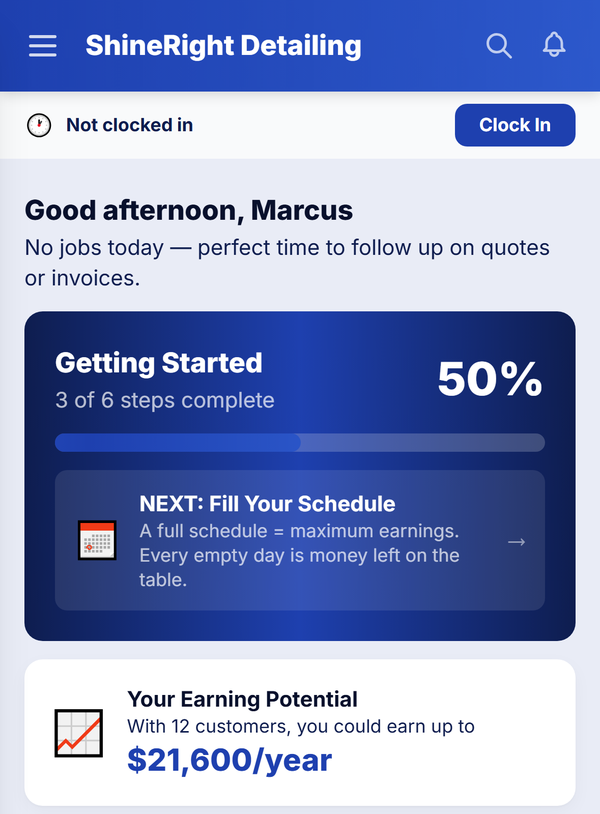This screenshot has height=814, width=600.
Task: Tap the search magnifier icon
Action: point(498,46)
